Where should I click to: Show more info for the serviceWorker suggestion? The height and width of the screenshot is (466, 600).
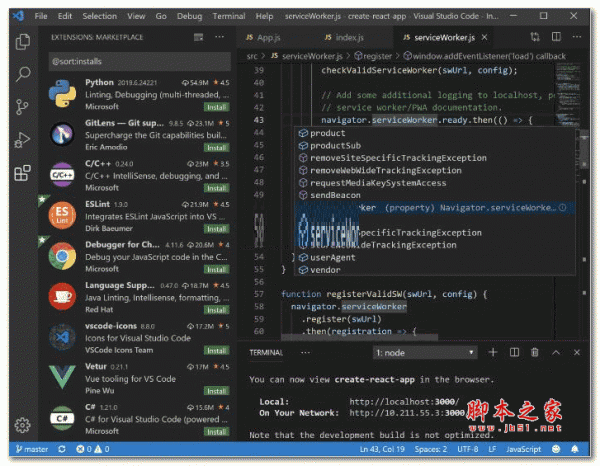562,207
